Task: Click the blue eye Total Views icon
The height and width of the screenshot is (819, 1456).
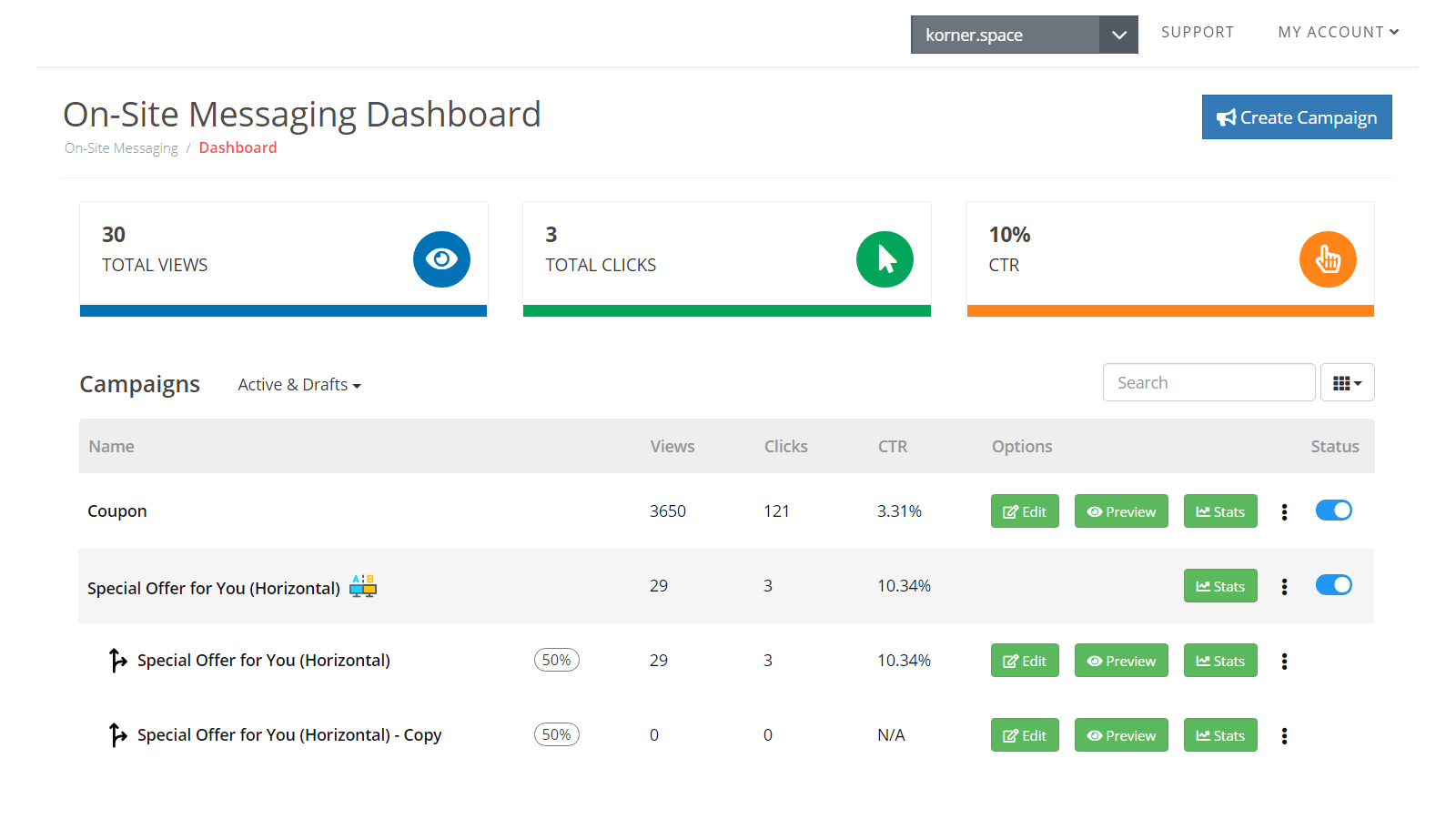Action: coord(441,259)
